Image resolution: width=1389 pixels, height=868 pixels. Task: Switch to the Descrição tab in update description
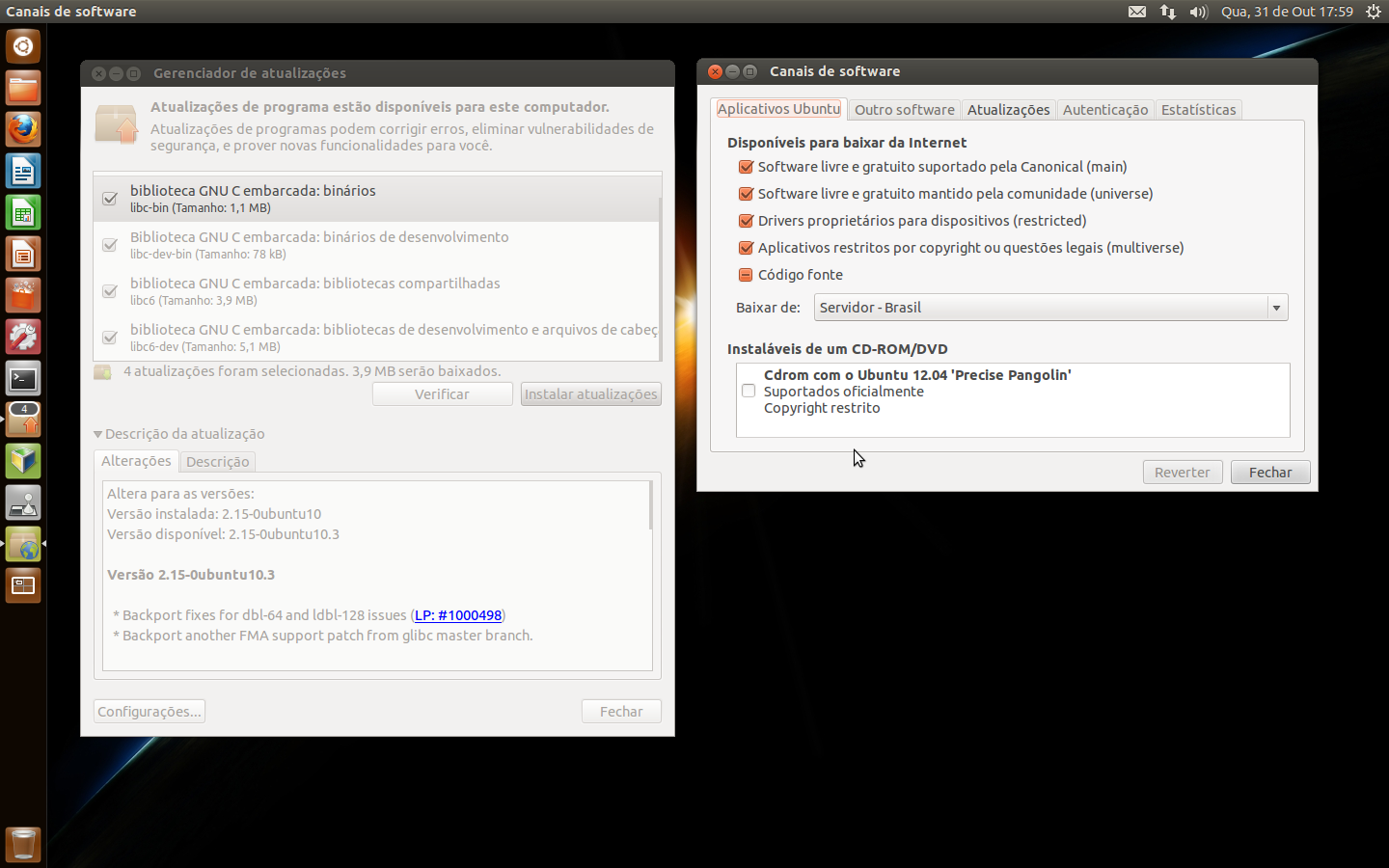[218, 462]
